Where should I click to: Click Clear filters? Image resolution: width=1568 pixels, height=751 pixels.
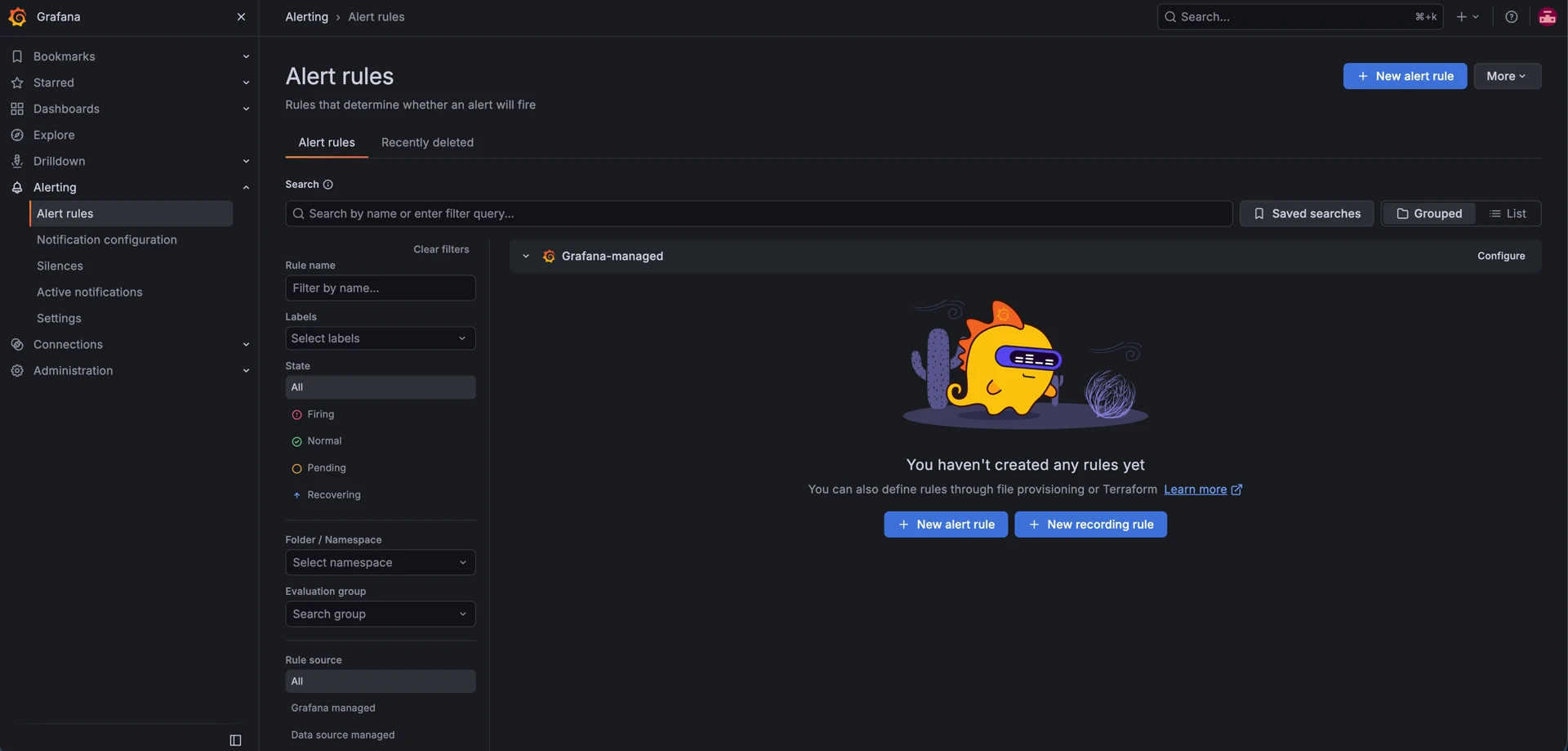pyautogui.click(x=441, y=249)
